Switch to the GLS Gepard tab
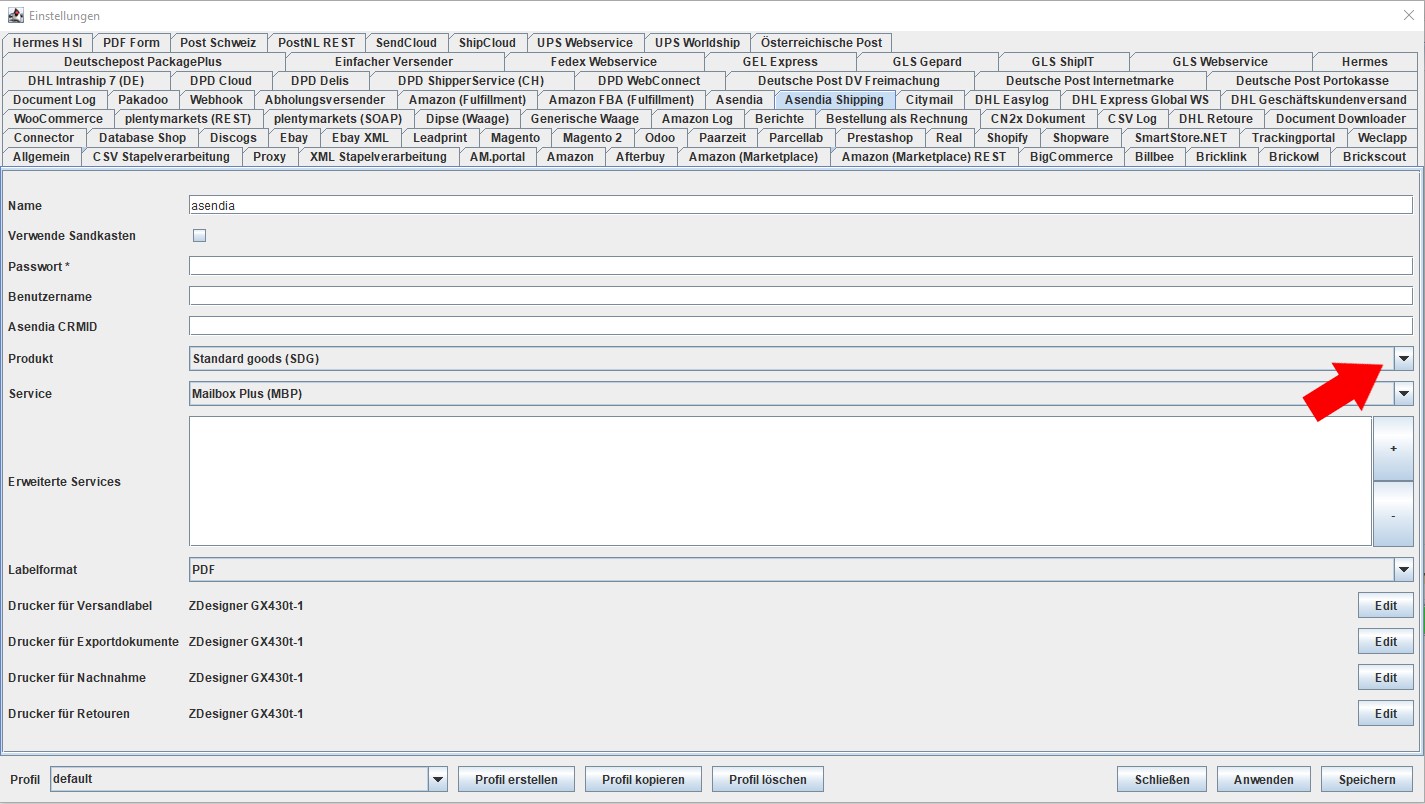 927,62
